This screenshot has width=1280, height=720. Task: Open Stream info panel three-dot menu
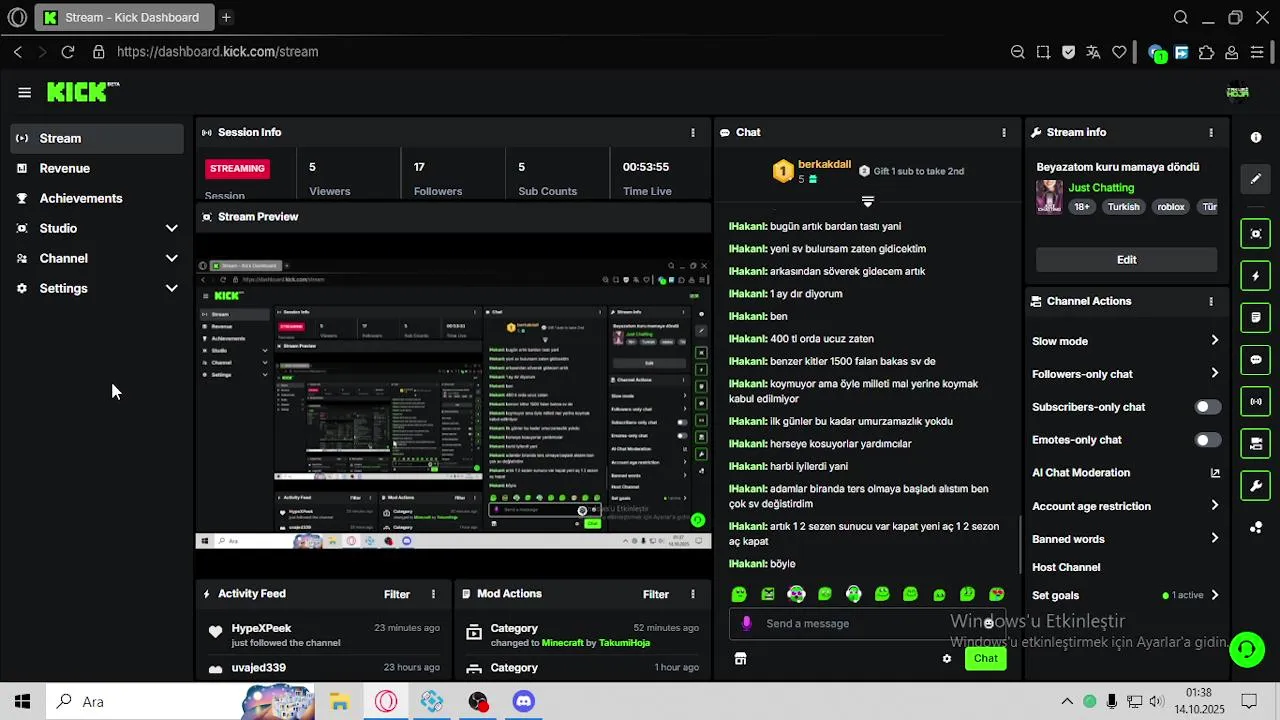coord(1211,132)
